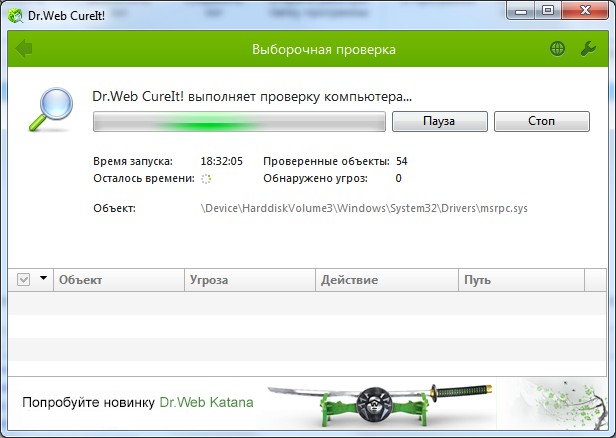Click the Осталось времени label
The height and width of the screenshot is (438, 616).
(144, 179)
